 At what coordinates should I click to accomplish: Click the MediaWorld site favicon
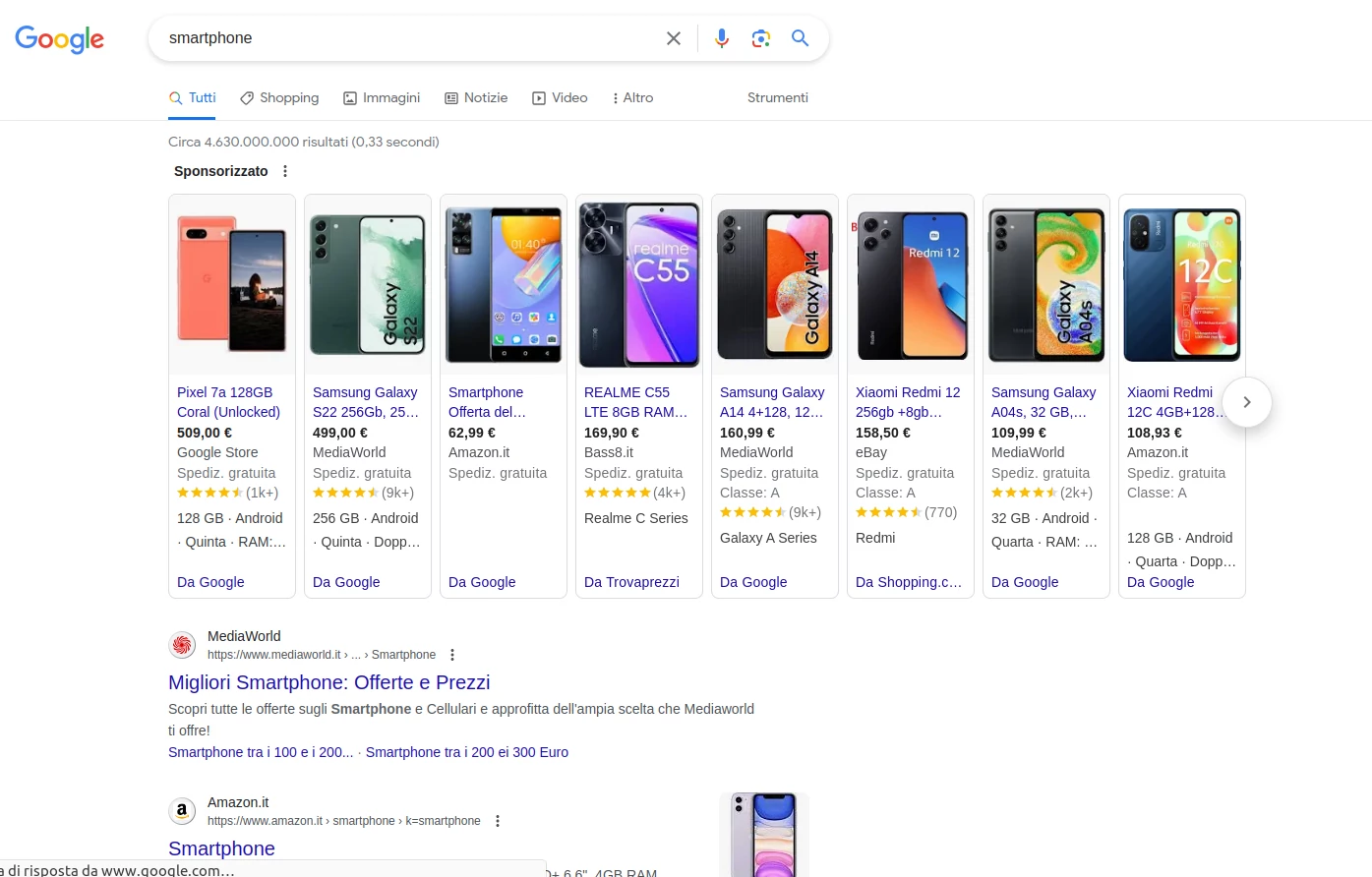pos(182,645)
